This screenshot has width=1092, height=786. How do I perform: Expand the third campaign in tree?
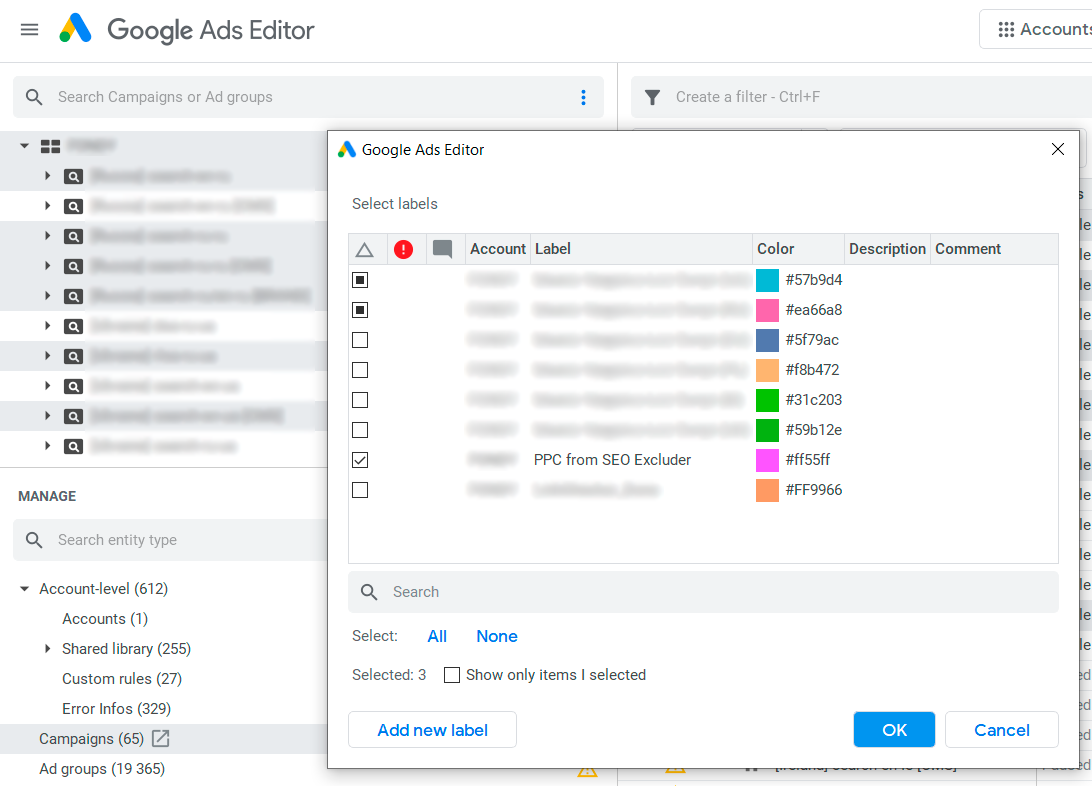click(x=47, y=235)
